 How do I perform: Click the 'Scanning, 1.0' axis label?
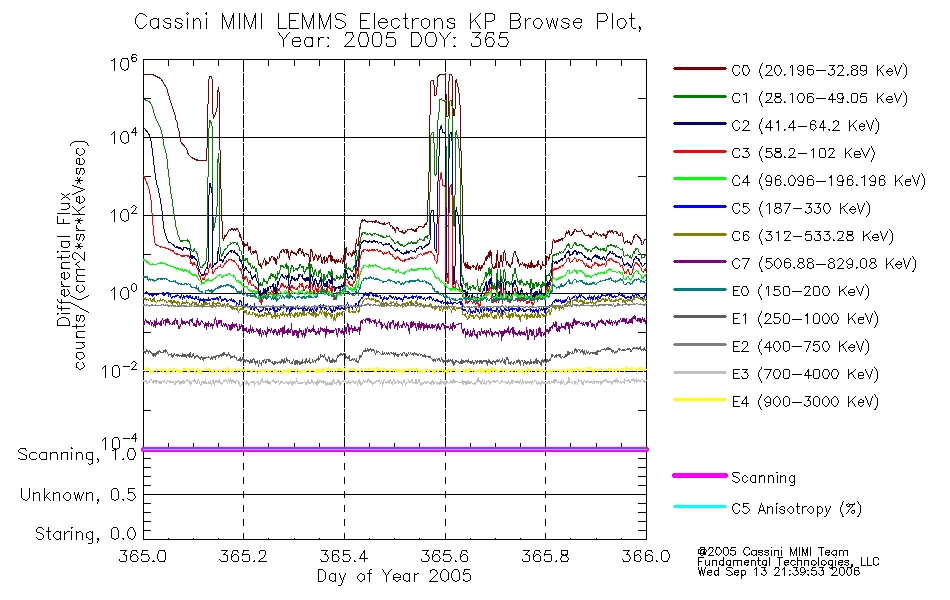pos(77,455)
